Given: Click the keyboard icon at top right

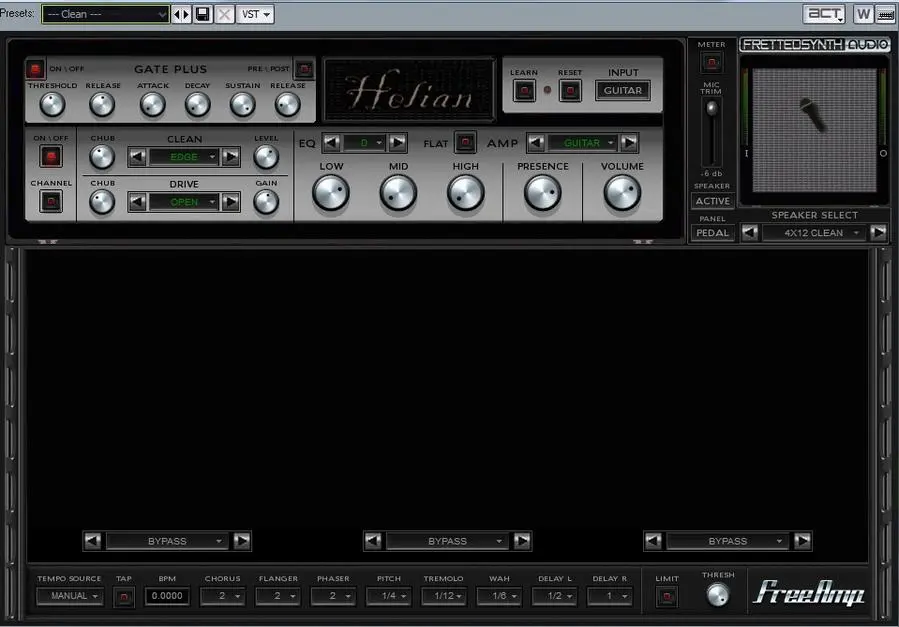Looking at the screenshot, I should pos(886,14).
